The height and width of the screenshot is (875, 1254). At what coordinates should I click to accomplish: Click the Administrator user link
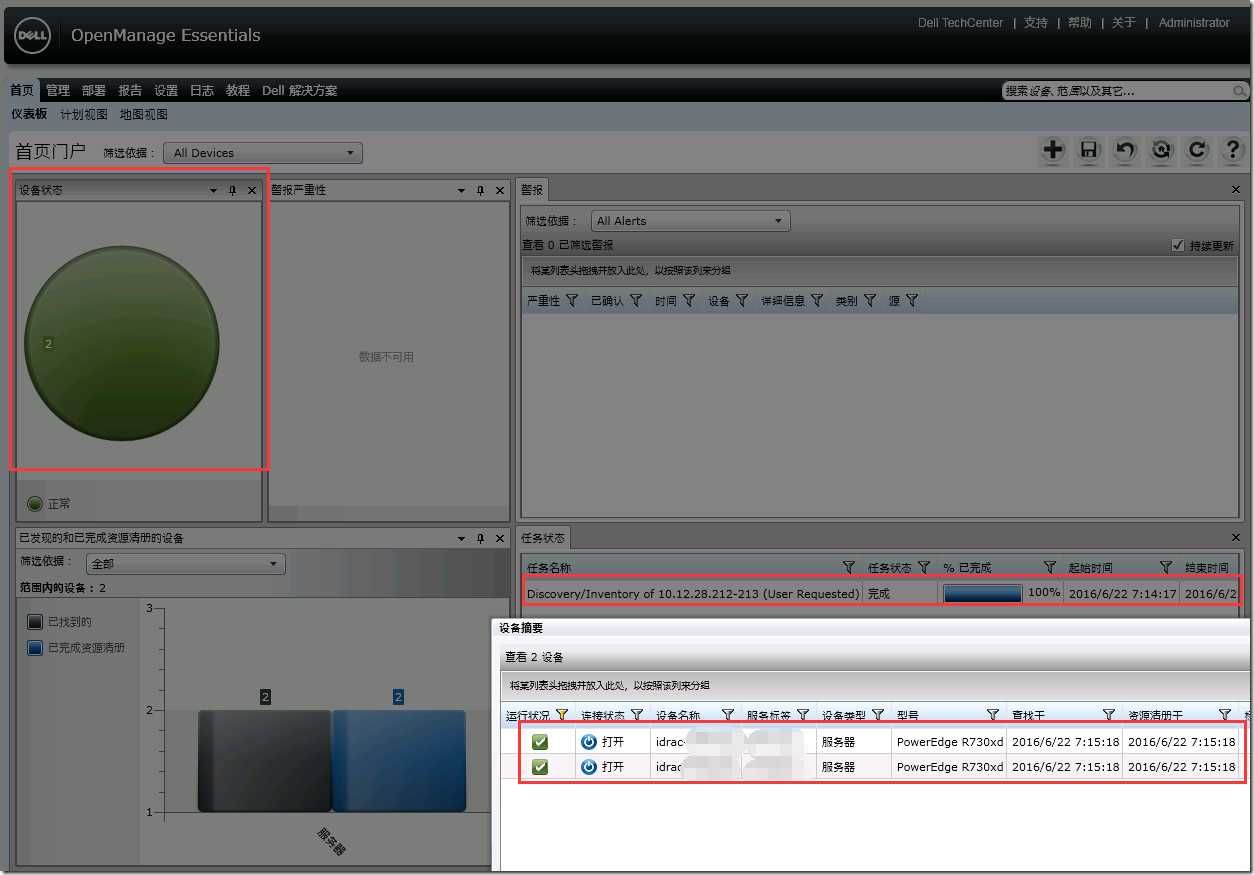1194,23
